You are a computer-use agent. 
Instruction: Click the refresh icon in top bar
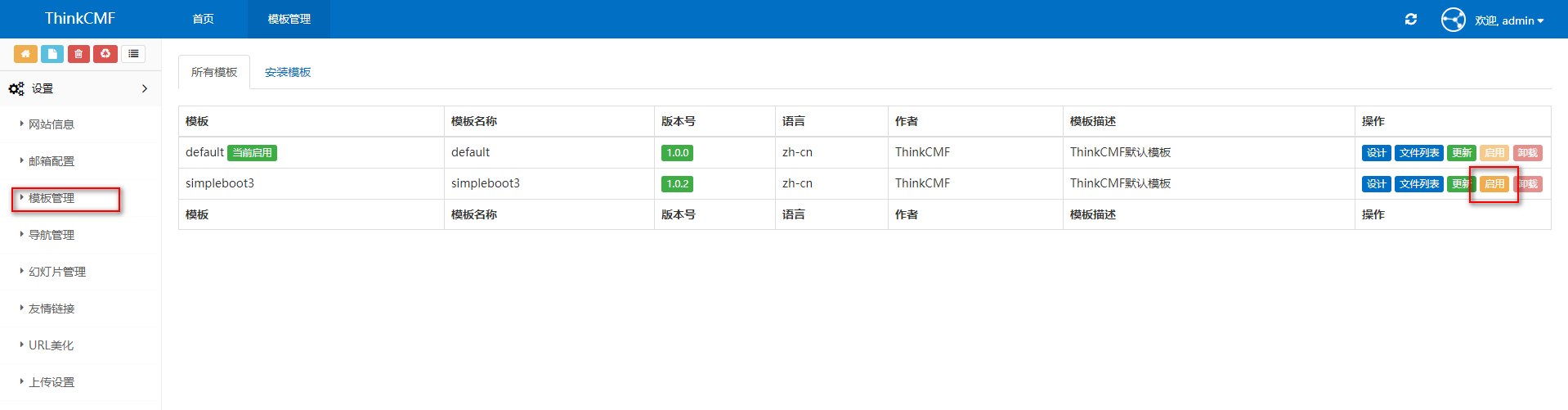pos(1411,20)
